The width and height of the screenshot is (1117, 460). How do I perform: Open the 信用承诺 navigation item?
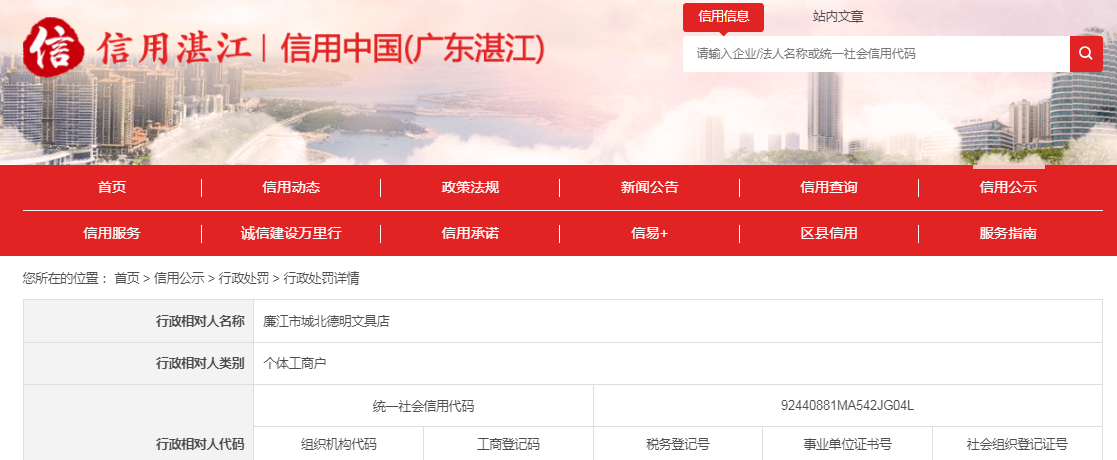click(470, 233)
